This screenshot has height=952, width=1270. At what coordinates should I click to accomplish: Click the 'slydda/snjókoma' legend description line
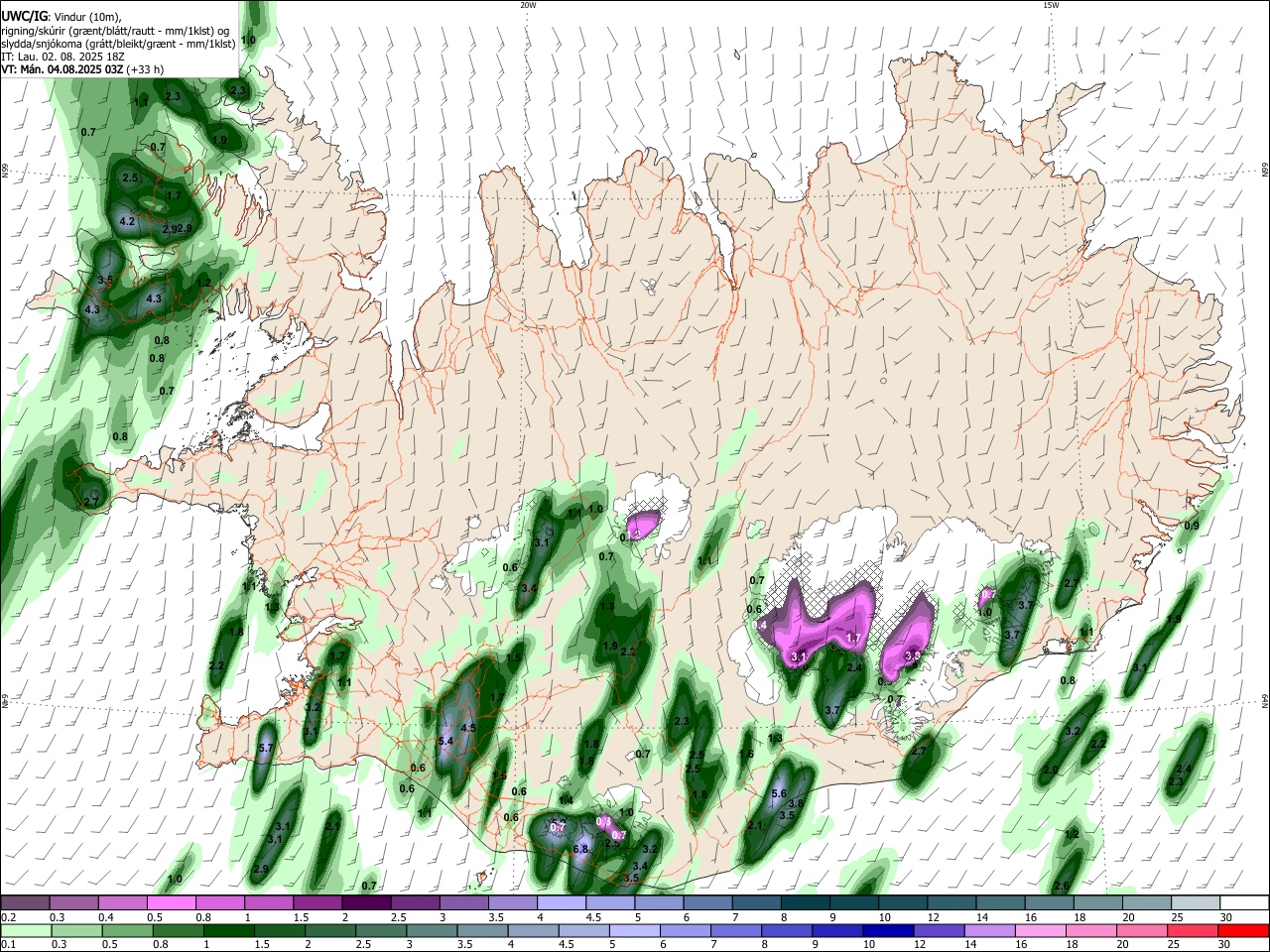tap(118, 44)
